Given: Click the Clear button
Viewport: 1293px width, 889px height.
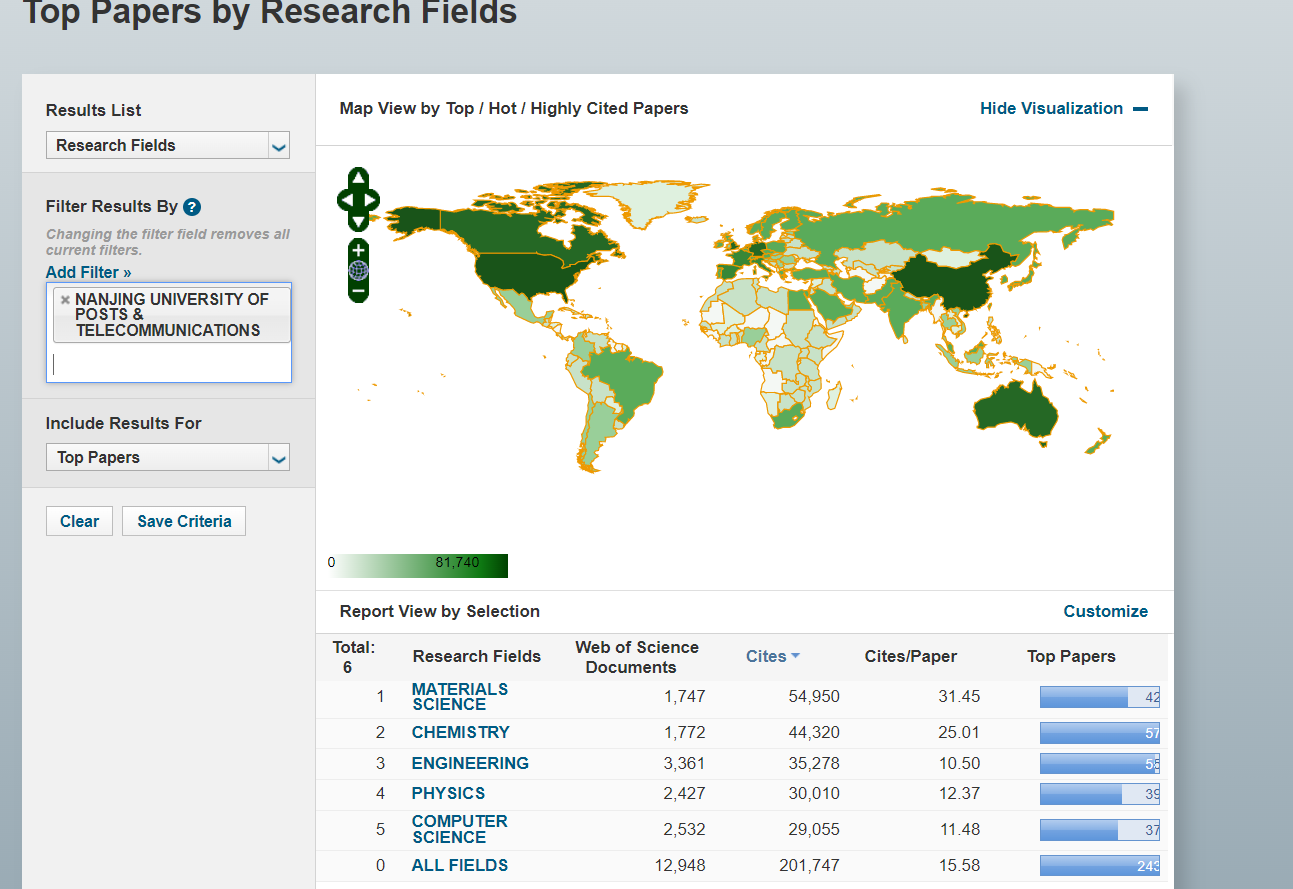Looking at the screenshot, I should (79, 521).
